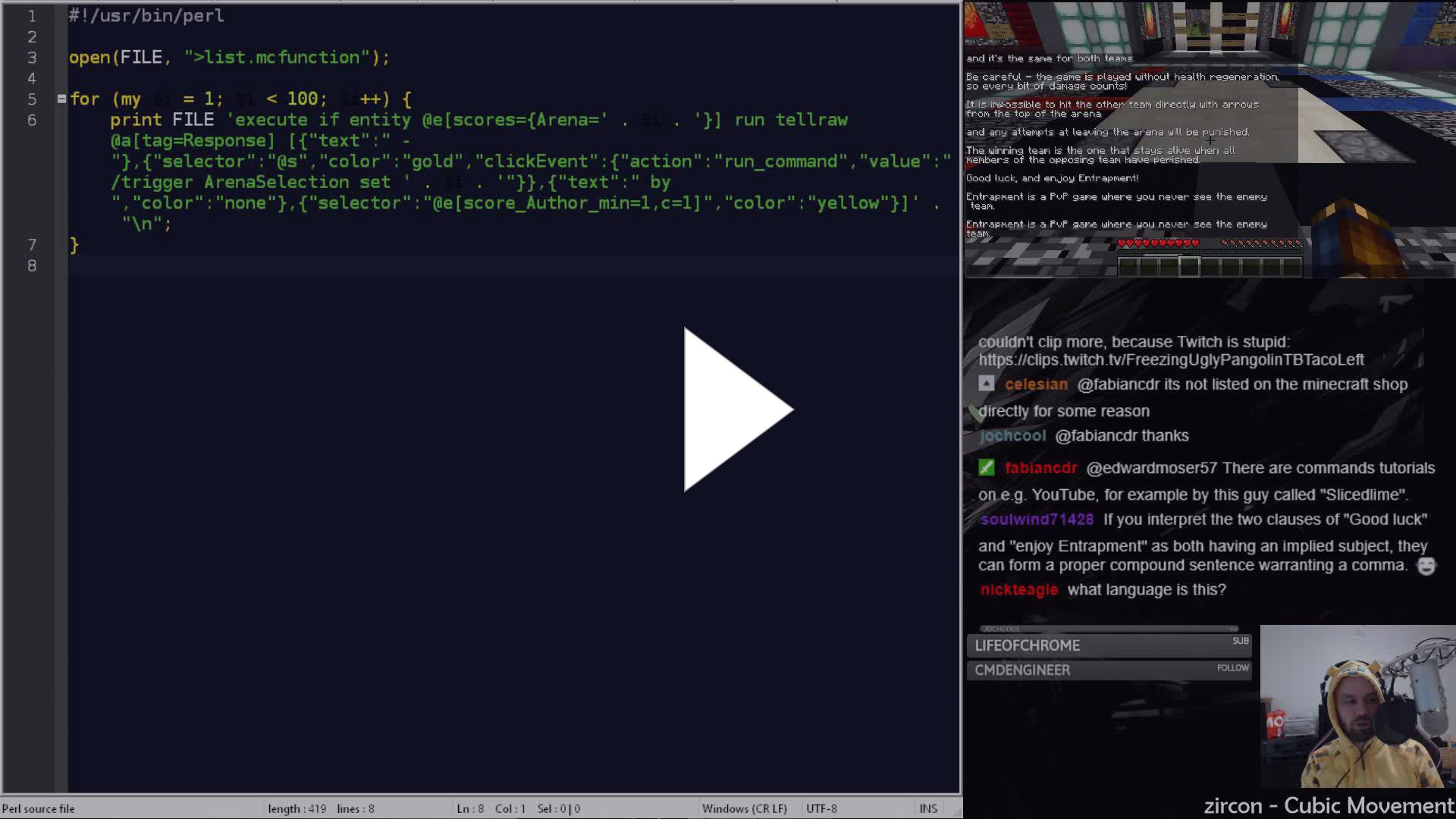Viewport: 1456px width, 819px height.
Task: Click soulwind71428 username in chat
Action: [x=1037, y=519]
